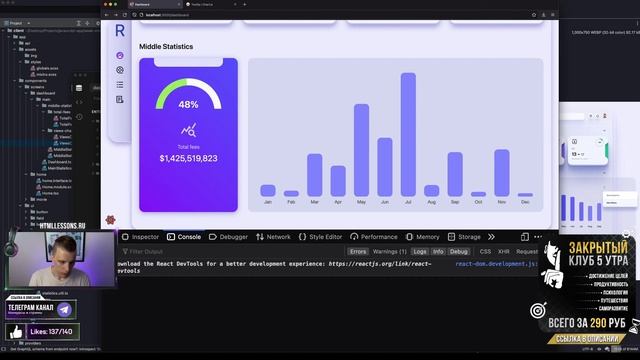Open the purple dashboard icon in sidebar
This screenshot has width=640, height=360.
pyautogui.click(x=120, y=55)
